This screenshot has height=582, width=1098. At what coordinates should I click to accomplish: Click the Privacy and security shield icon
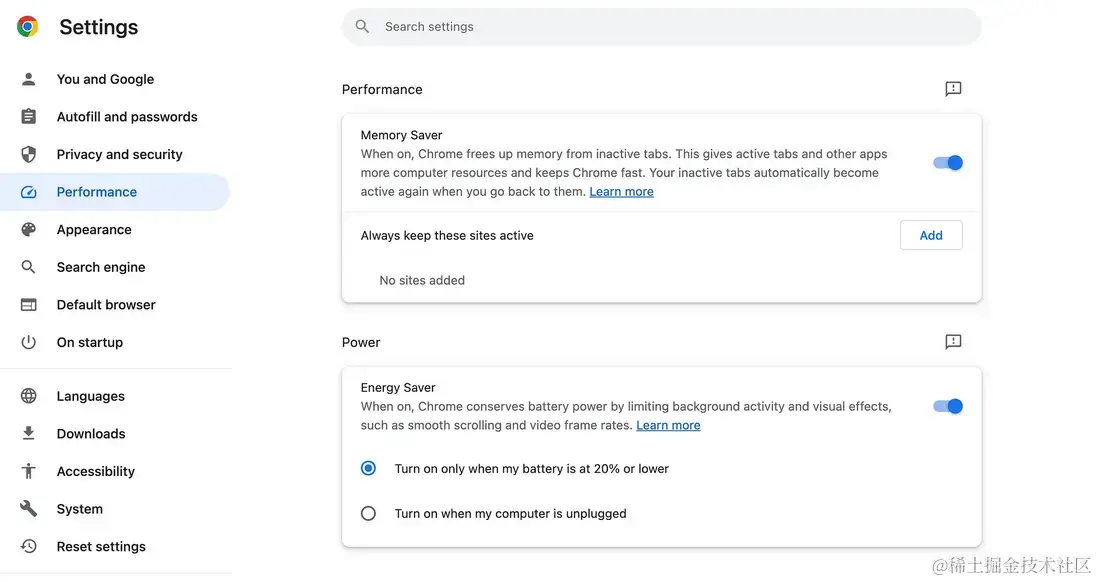click(x=28, y=154)
